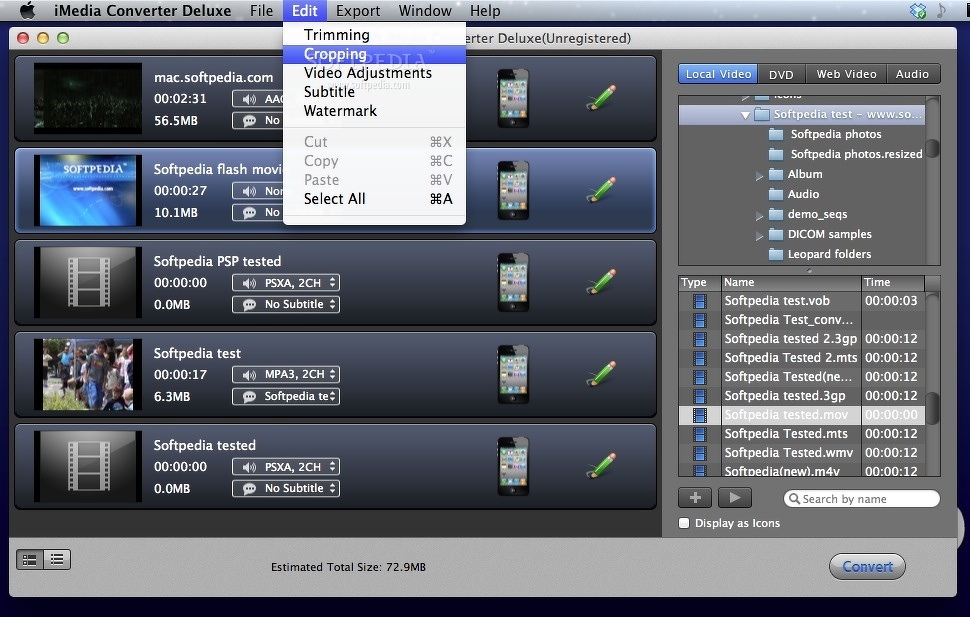The width and height of the screenshot is (970, 617).
Task: Click the Audio folder icon in the tree
Action: tap(776, 194)
